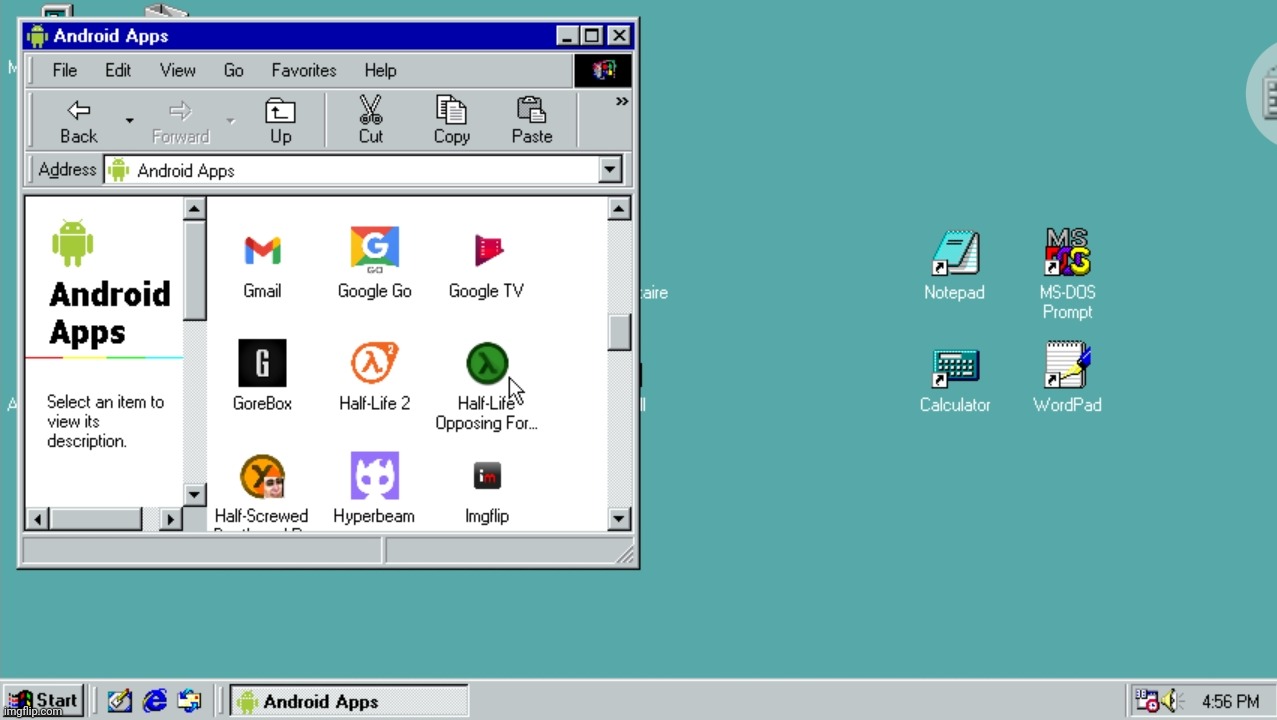Open the Gmail app icon

click(x=262, y=249)
